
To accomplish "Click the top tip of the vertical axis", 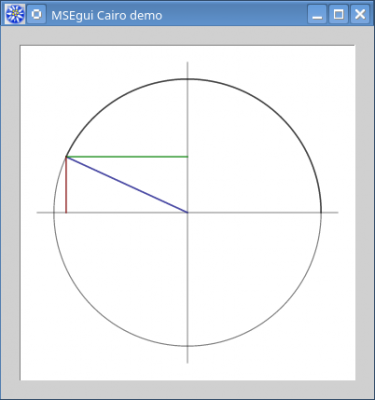I will (187, 63).
